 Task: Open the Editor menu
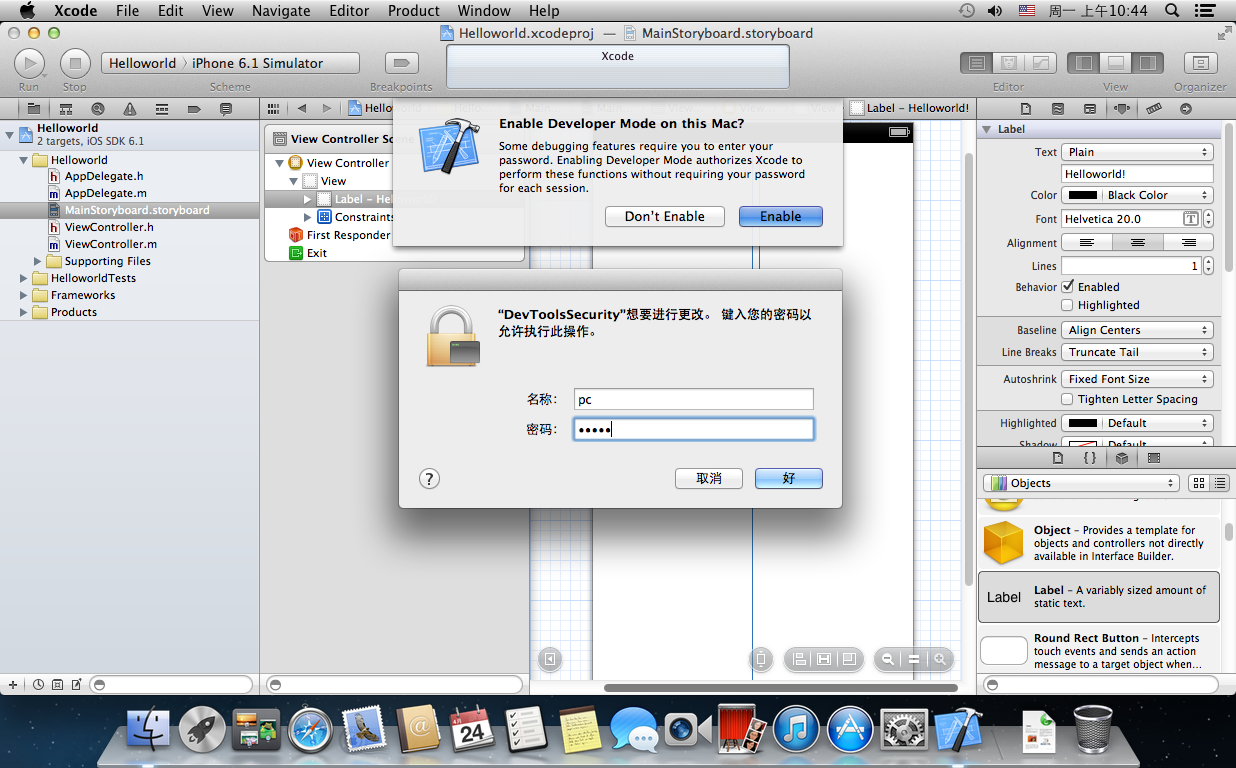pyautogui.click(x=349, y=11)
